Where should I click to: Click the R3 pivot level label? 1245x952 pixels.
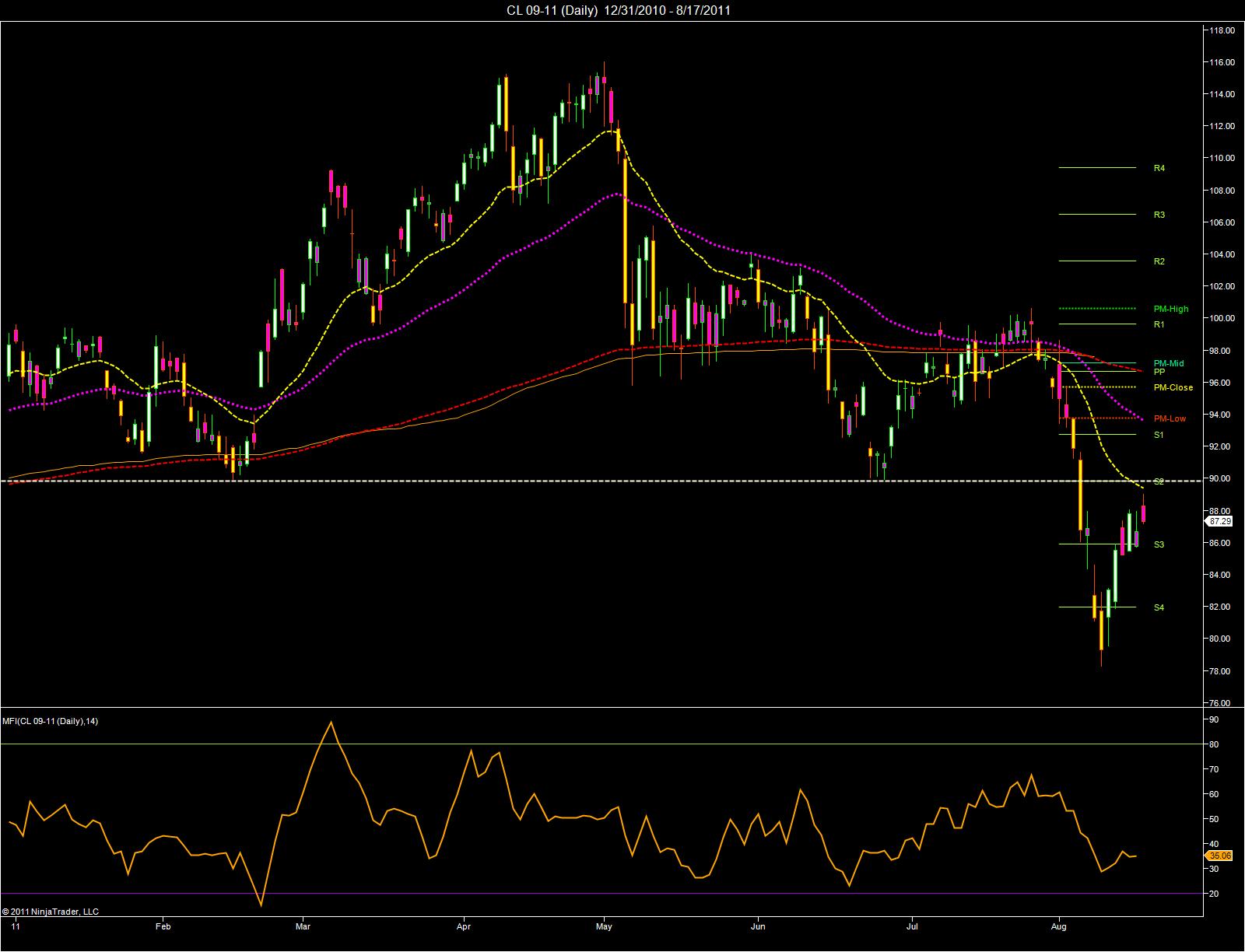1159,215
